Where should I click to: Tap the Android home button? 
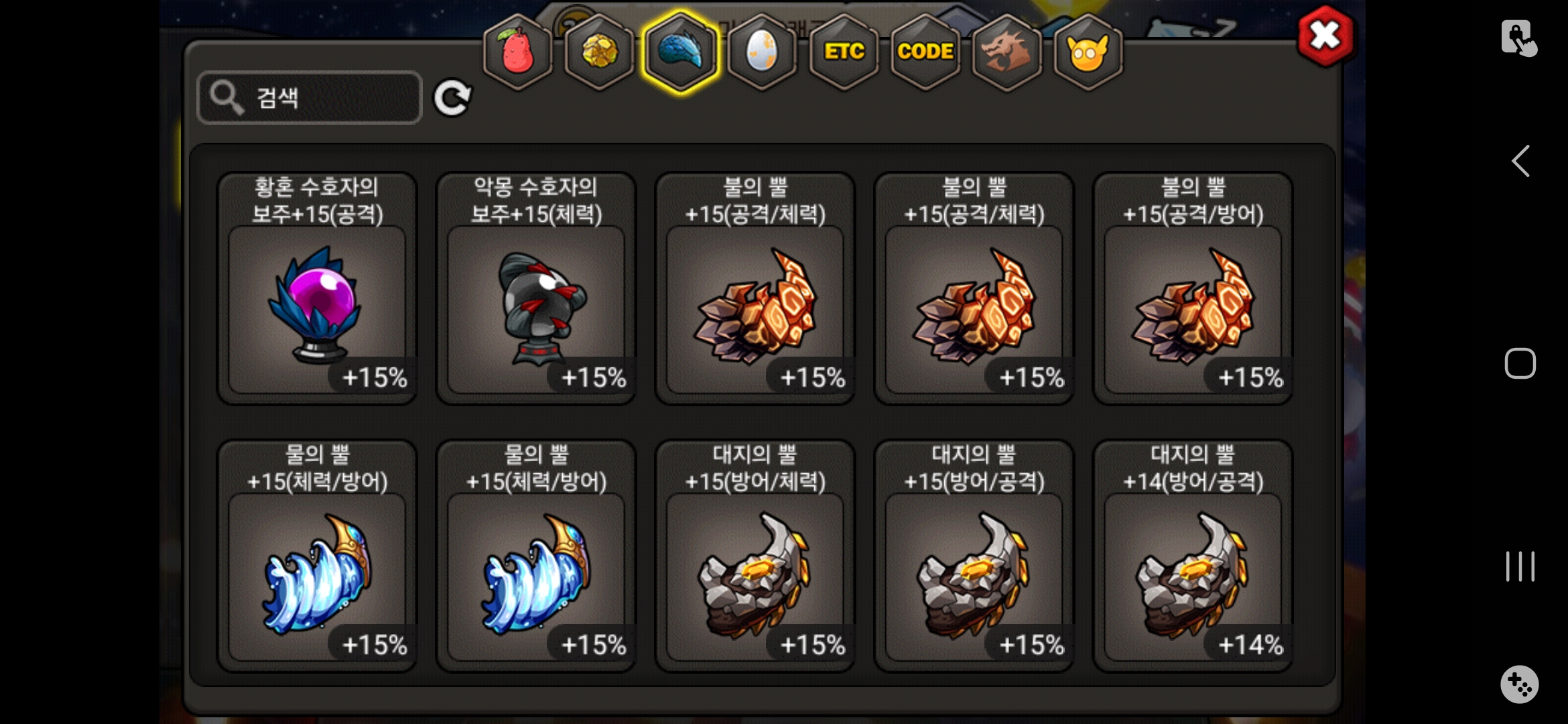coord(1520,363)
